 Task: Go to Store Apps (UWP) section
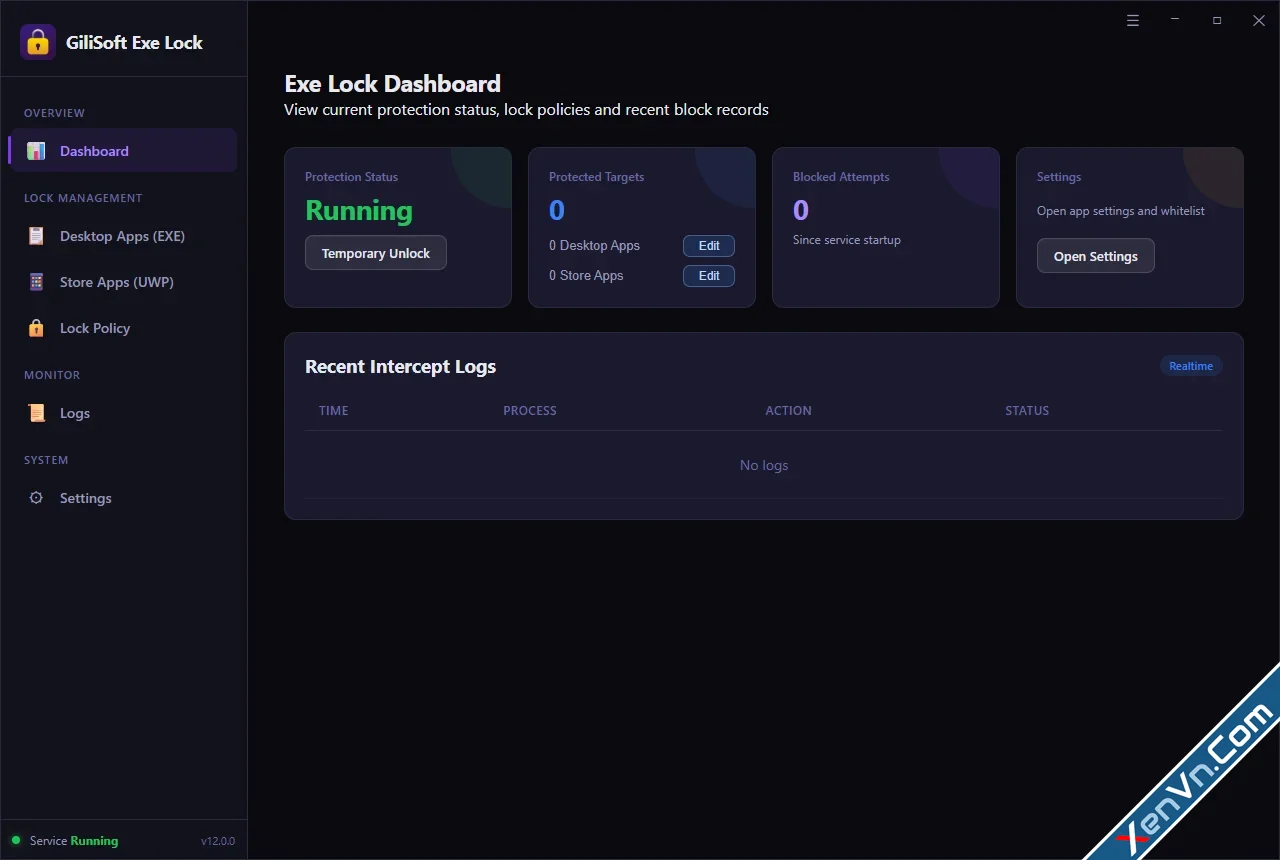pyautogui.click(x=124, y=282)
